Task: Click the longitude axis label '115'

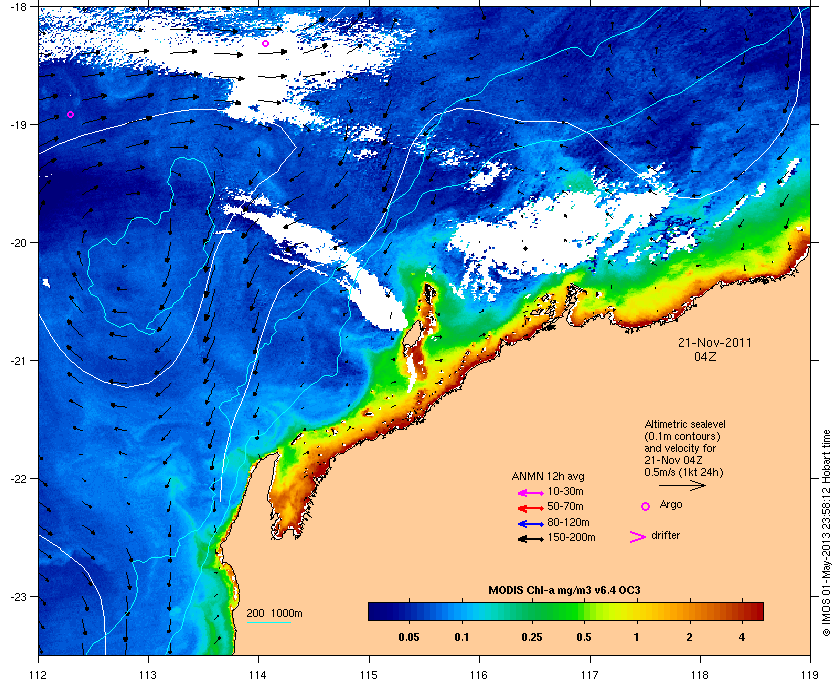Action: pos(369,675)
